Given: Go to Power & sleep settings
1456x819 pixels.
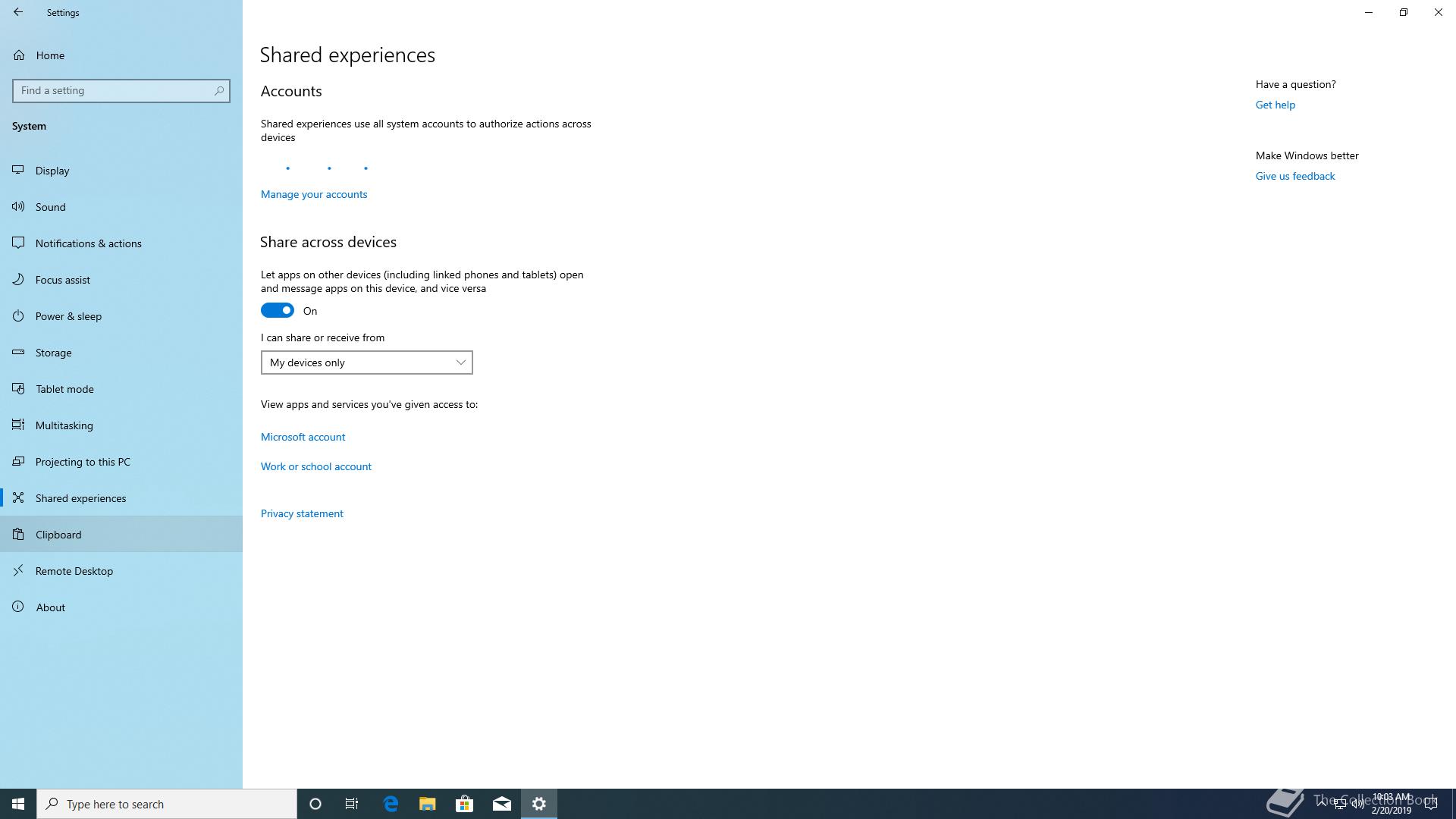Looking at the screenshot, I should (121, 316).
